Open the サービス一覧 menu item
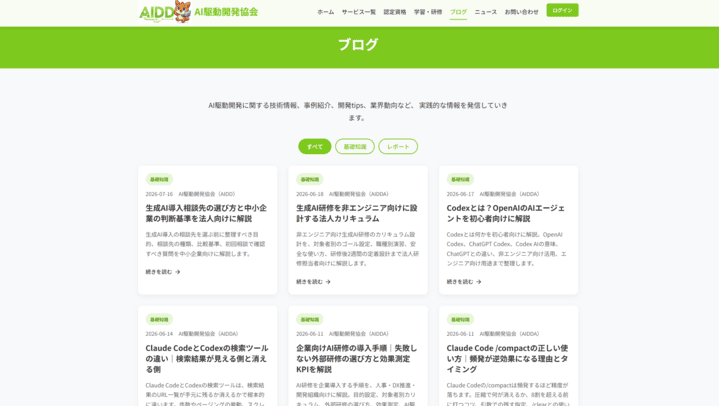Viewport: 719px width, 406px height. pos(359,12)
